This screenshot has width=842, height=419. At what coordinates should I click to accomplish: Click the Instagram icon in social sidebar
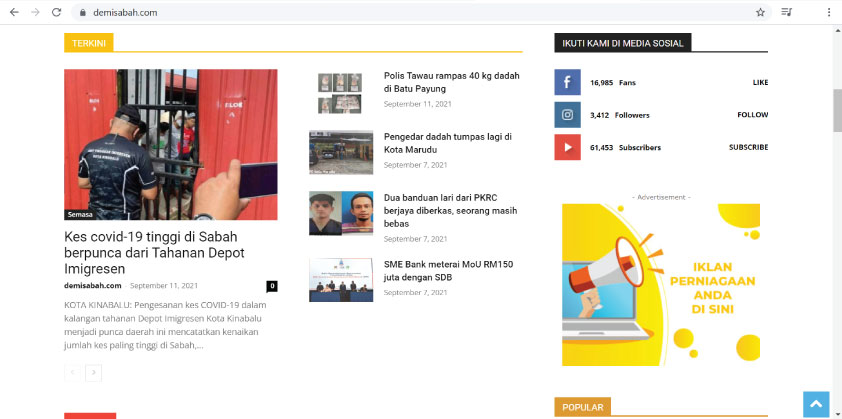click(x=567, y=115)
